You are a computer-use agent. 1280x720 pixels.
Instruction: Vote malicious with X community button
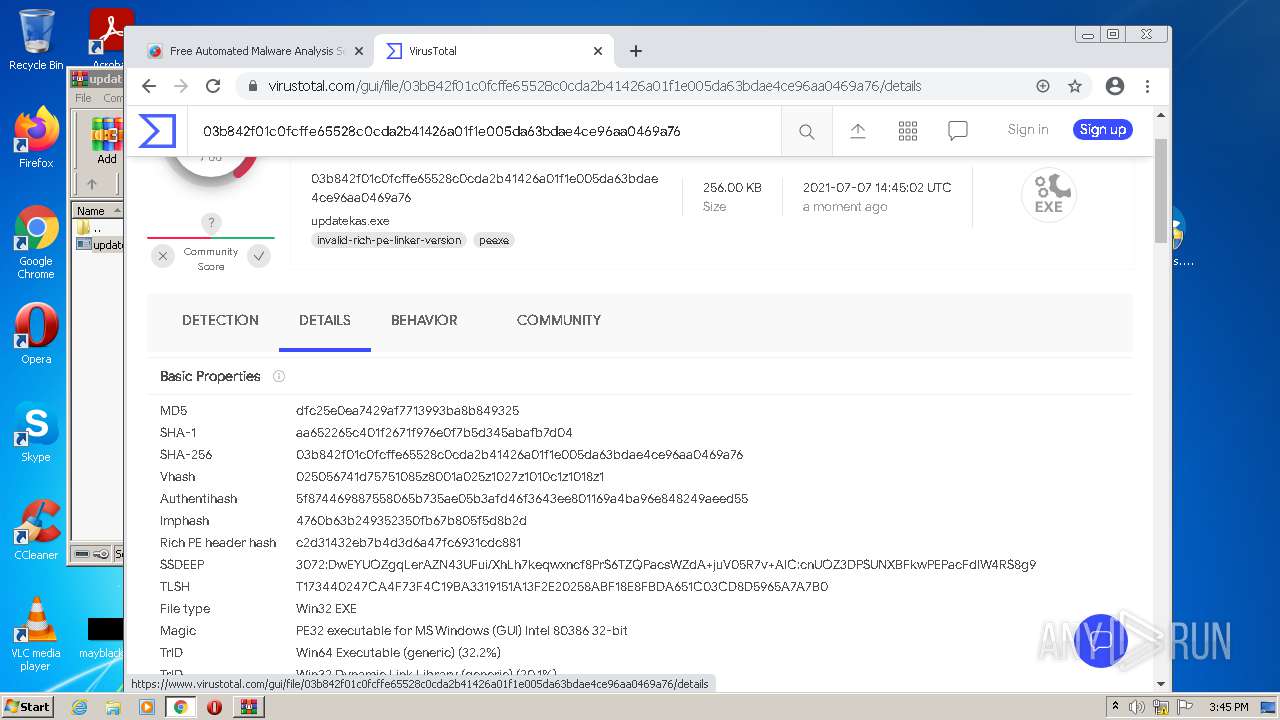click(163, 256)
